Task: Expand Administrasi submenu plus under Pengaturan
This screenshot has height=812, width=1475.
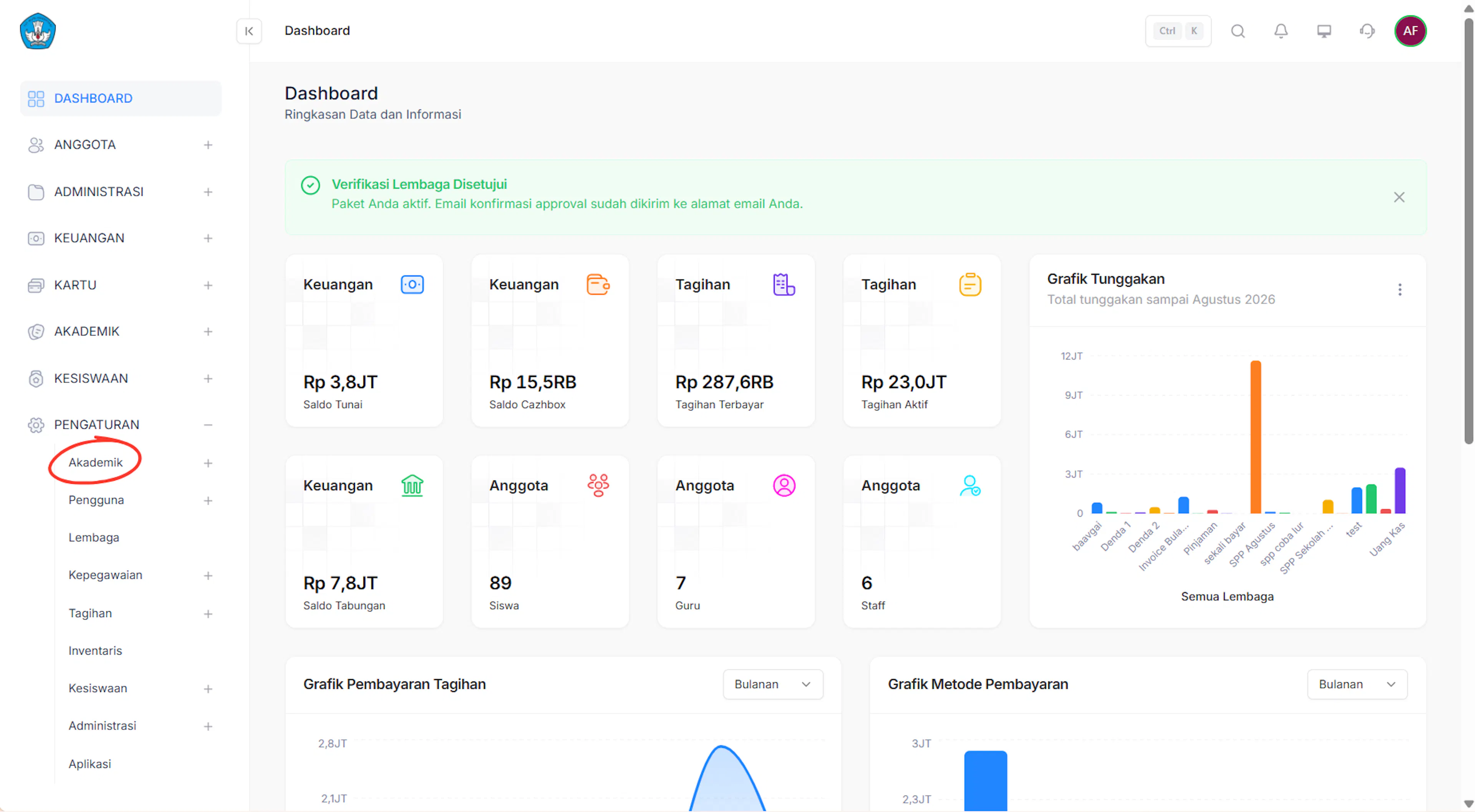Action: [208, 726]
